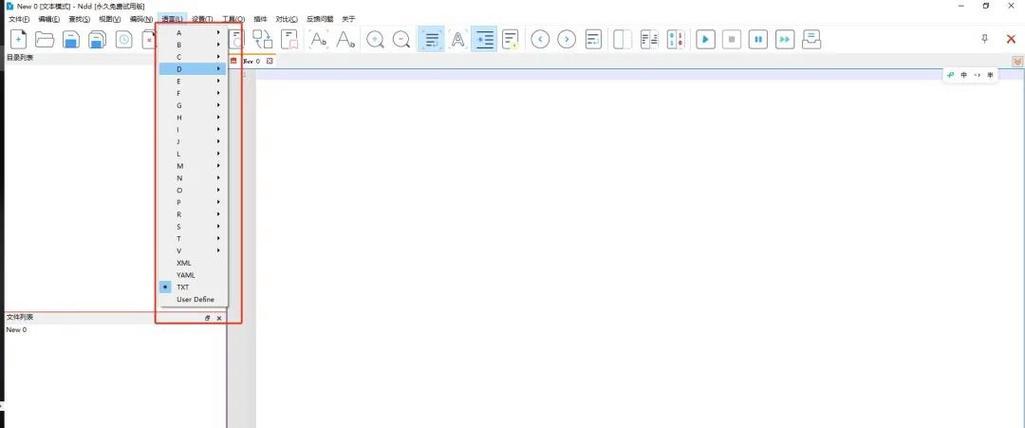Toggle the highlighted word wrap icon
The width and height of the screenshot is (1025, 428).
point(431,39)
